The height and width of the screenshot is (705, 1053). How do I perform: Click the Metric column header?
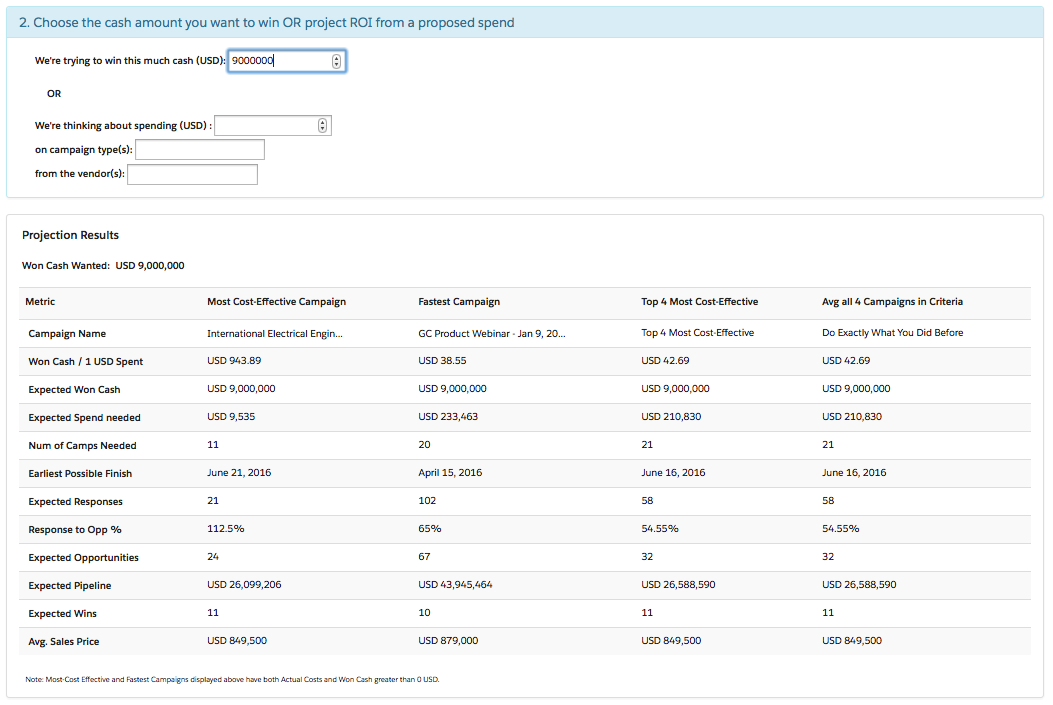coord(41,302)
